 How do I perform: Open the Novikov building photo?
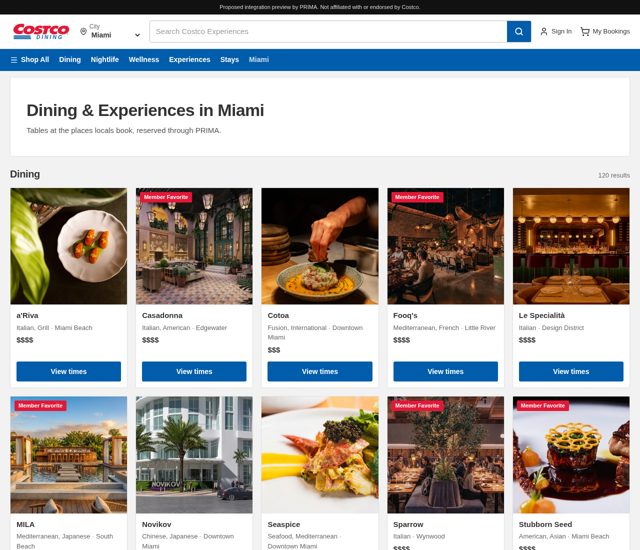point(194,455)
